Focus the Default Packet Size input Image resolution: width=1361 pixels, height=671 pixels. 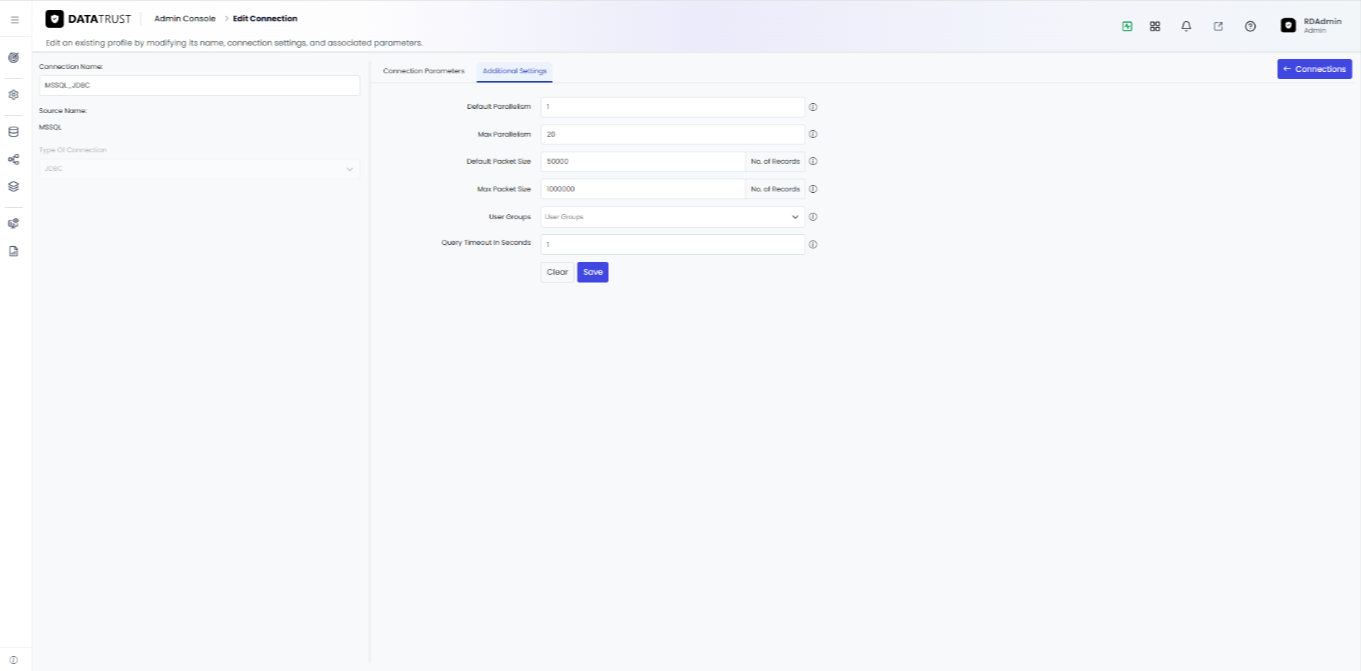coord(643,161)
